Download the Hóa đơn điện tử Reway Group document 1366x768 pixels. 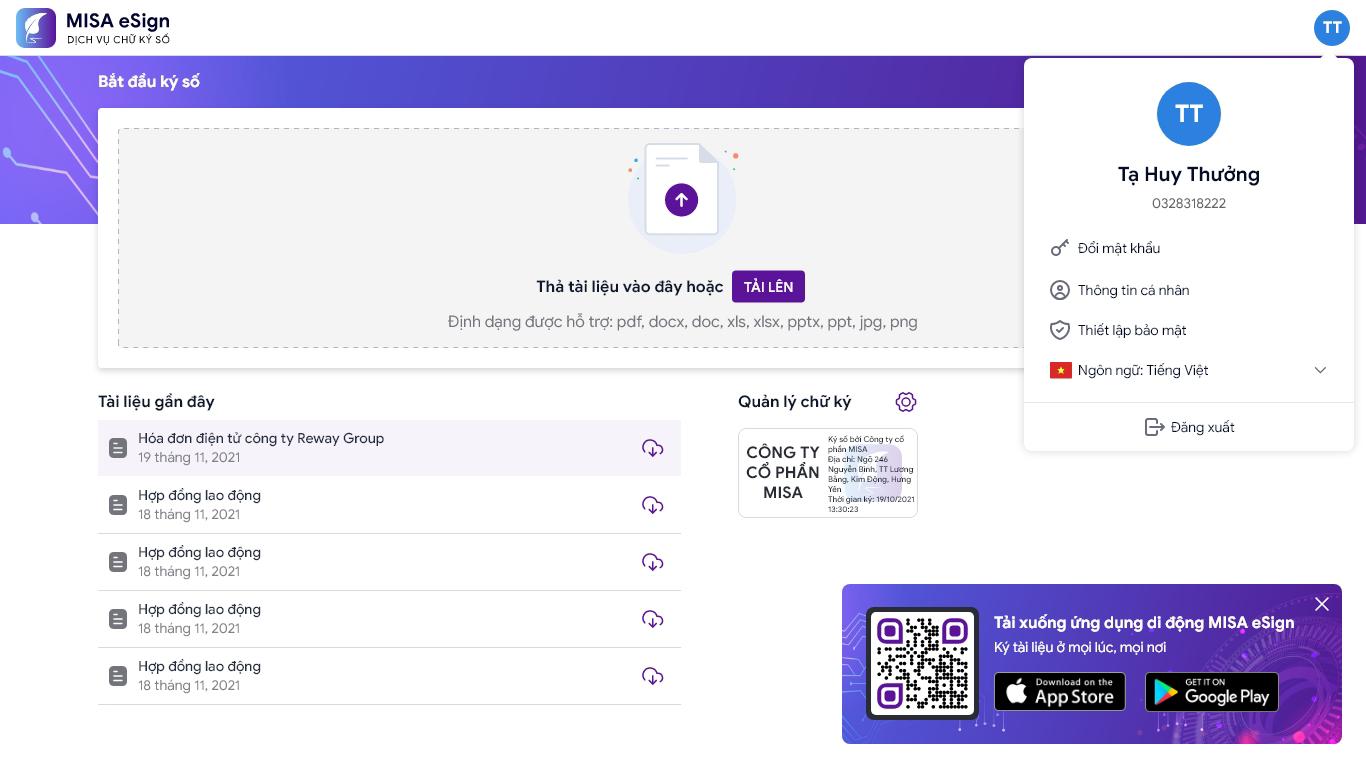(x=652, y=448)
